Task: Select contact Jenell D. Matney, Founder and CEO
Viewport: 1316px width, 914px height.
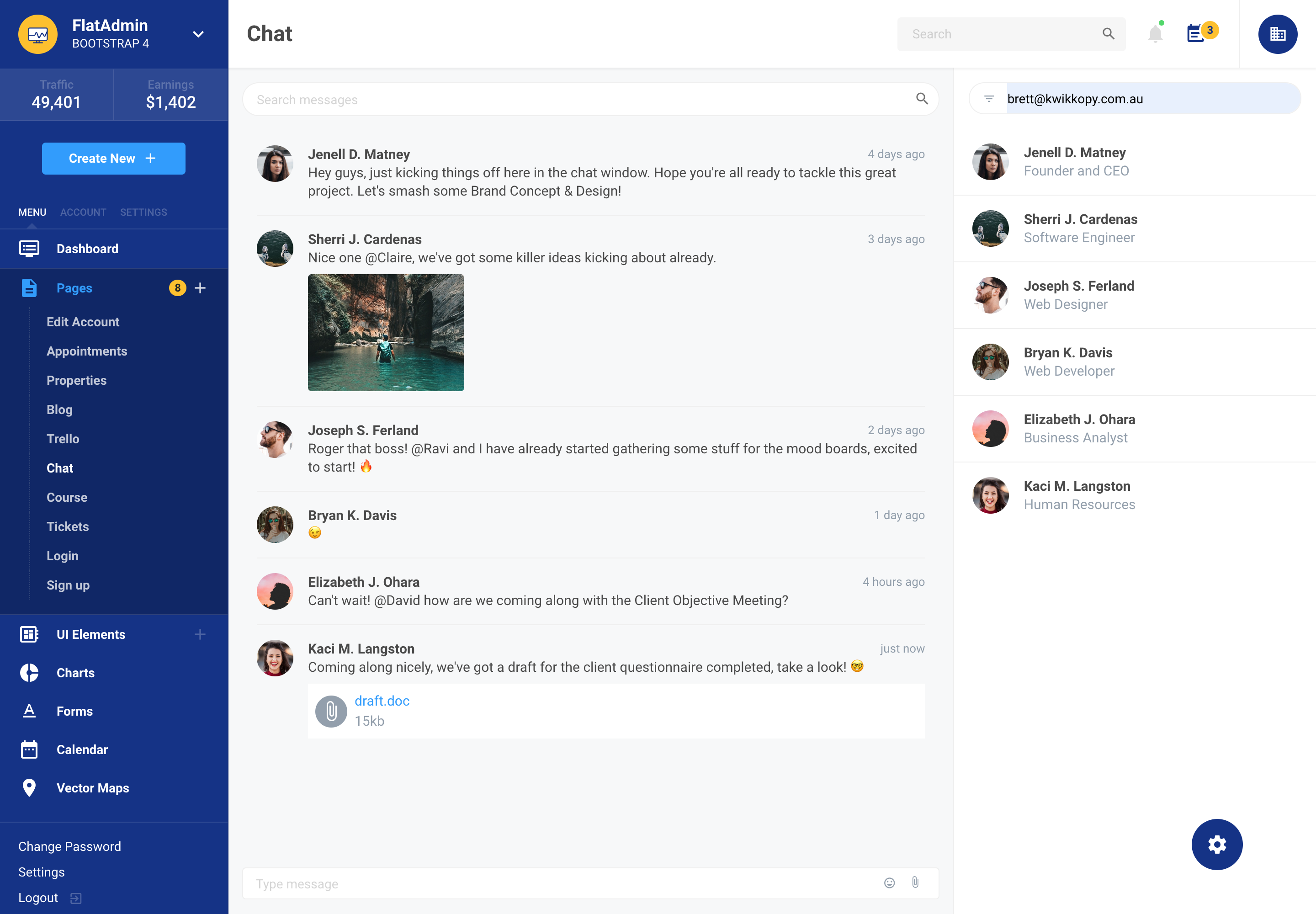Action: 1135,162
